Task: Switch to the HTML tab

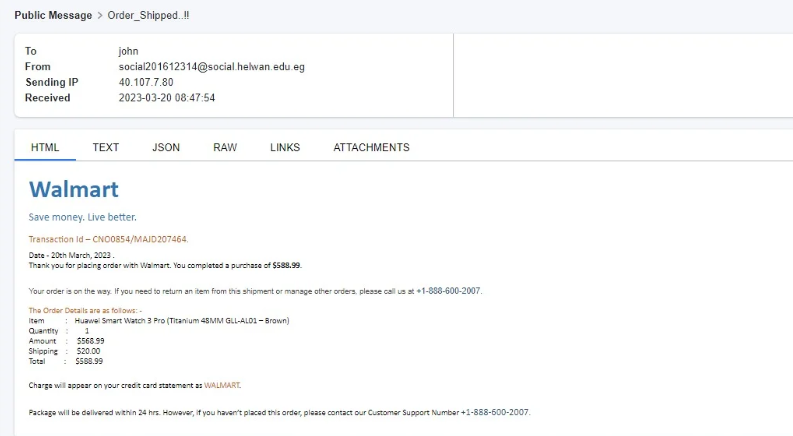Action: (45, 147)
